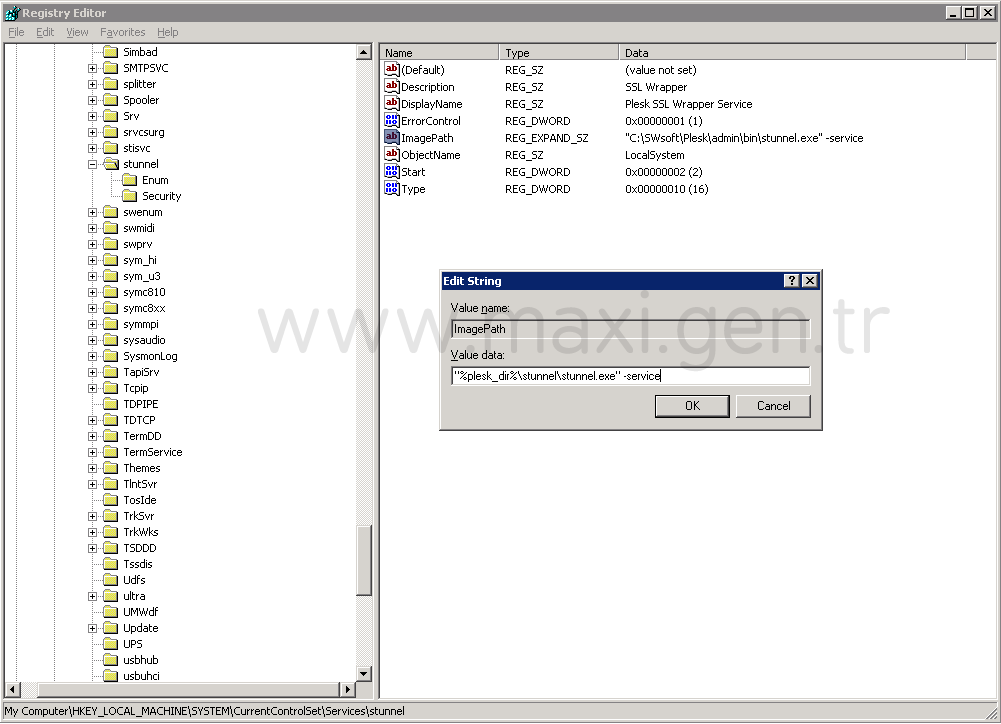This screenshot has width=1001, height=724.
Task: Click the usbhub key folder icon
Action: tap(111, 660)
